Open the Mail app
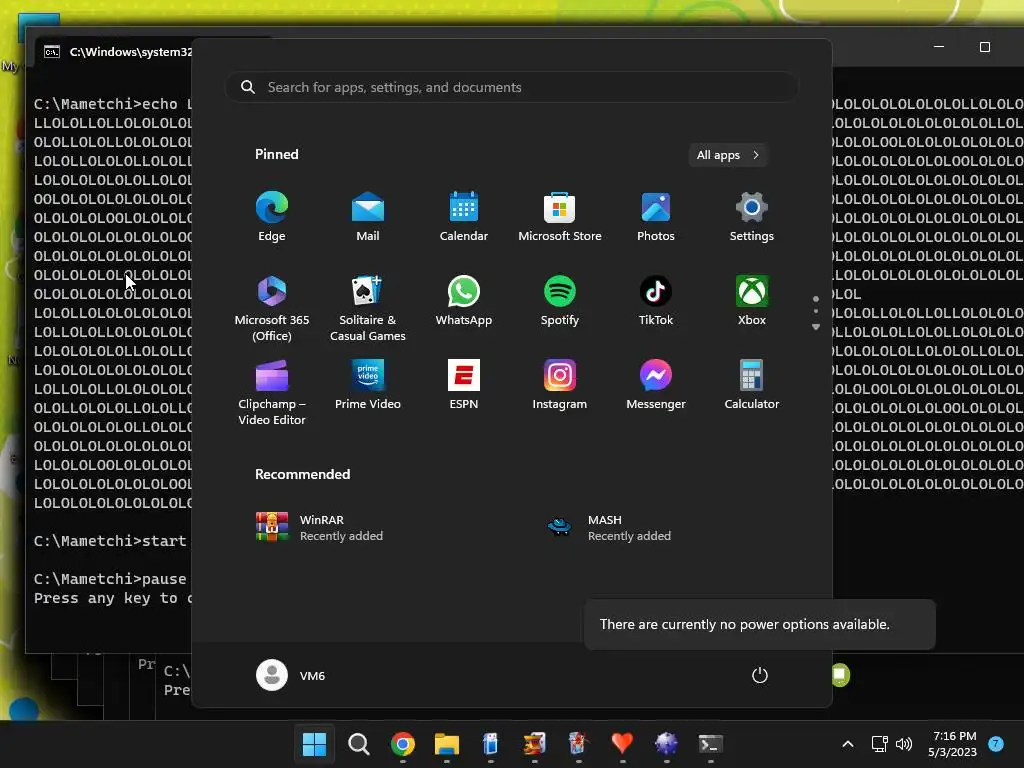This screenshot has height=768, width=1024. coord(368,217)
